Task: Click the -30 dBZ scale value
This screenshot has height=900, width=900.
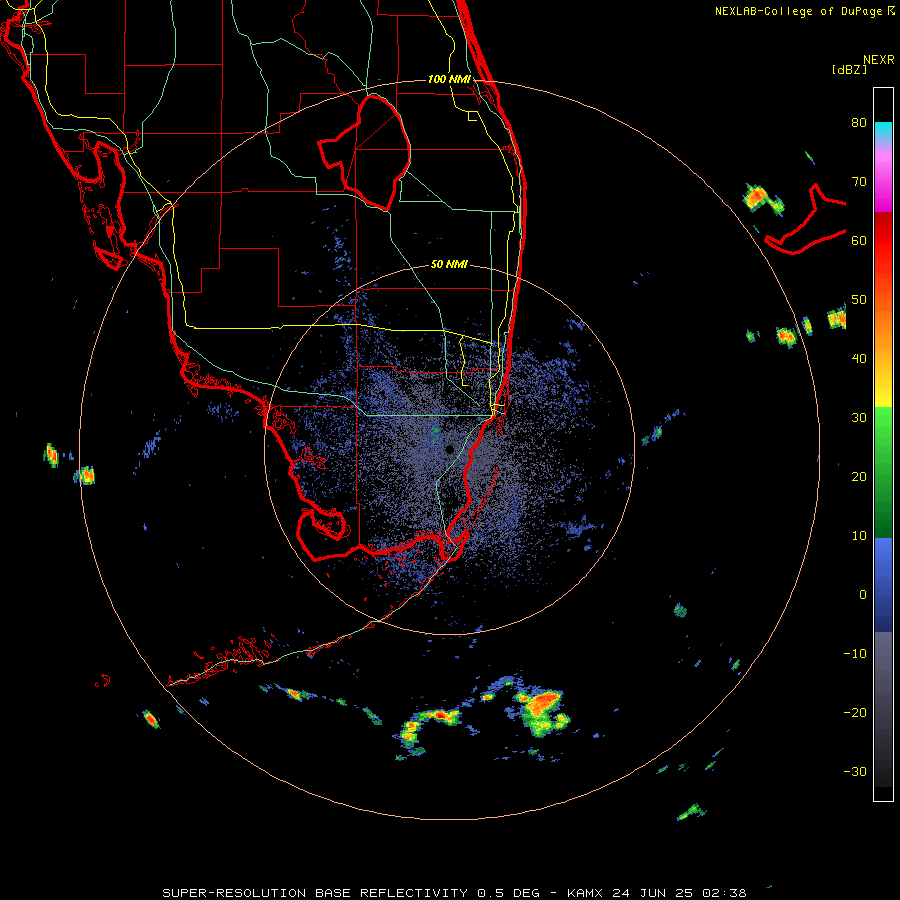Action: click(855, 772)
